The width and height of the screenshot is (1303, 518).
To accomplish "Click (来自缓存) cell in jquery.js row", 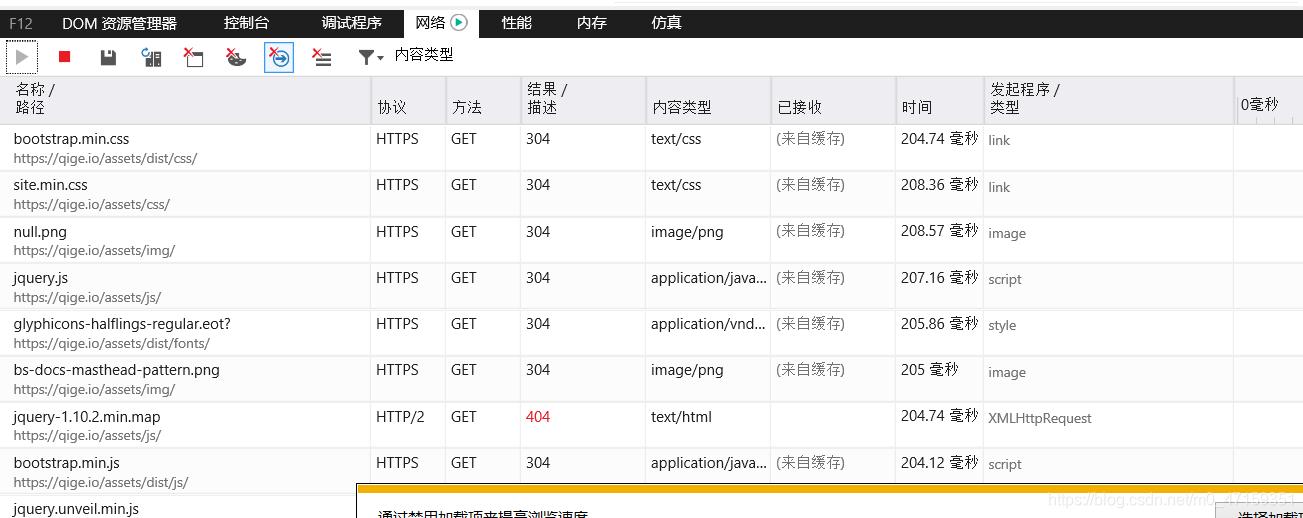I will click(810, 277).
